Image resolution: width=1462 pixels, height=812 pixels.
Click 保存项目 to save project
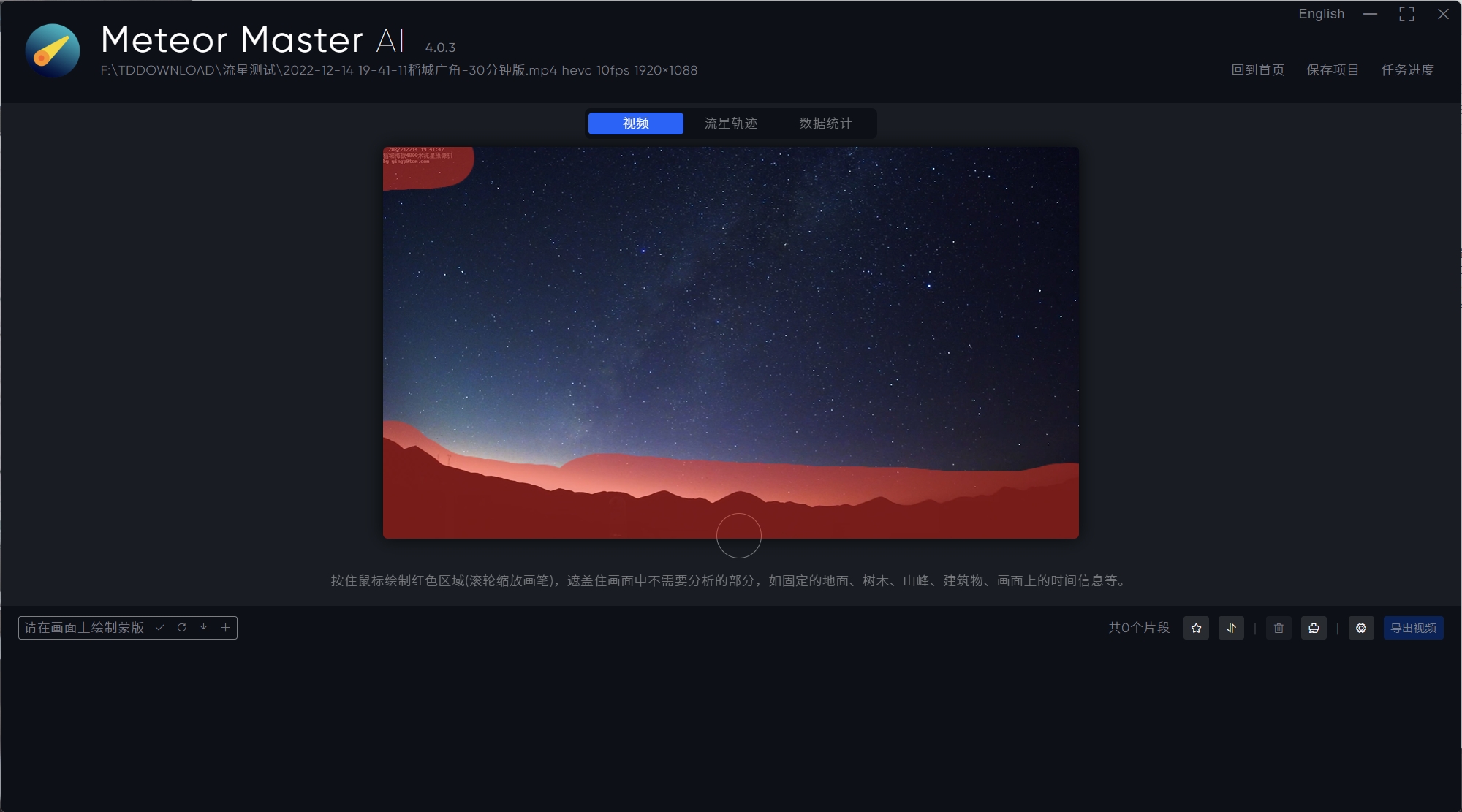(x=1332, y=70)
